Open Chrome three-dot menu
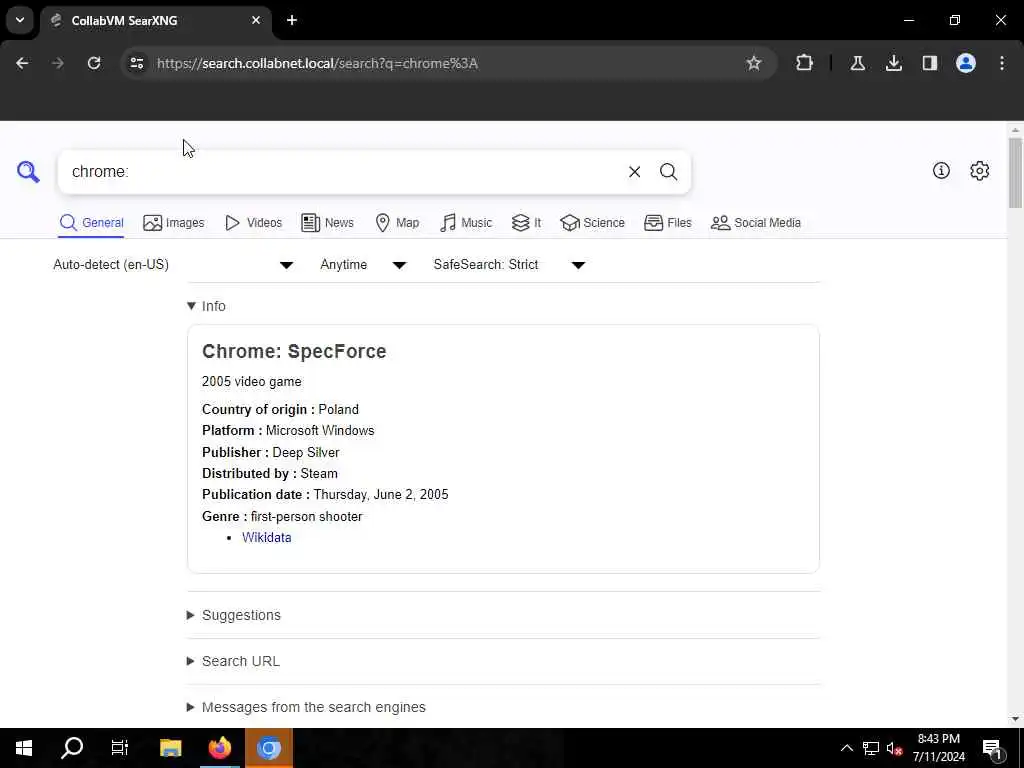The height and width of the screenshot is (768, 1024). tap(1002, 63)
